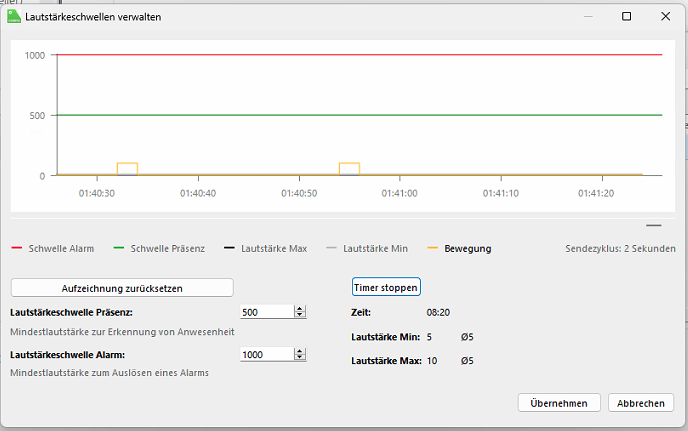Screen dimensions: 688x431
Task: Click the small dash below the chart
Action: point(654,225)
